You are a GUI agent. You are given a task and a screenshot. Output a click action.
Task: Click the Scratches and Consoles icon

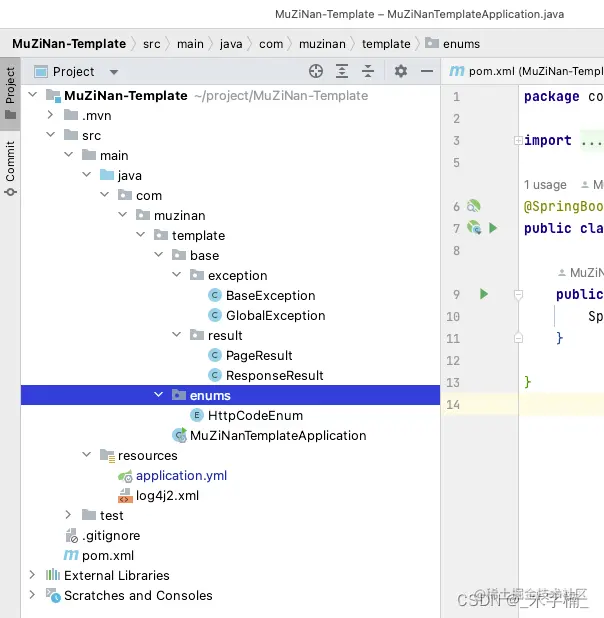point(53,595)
